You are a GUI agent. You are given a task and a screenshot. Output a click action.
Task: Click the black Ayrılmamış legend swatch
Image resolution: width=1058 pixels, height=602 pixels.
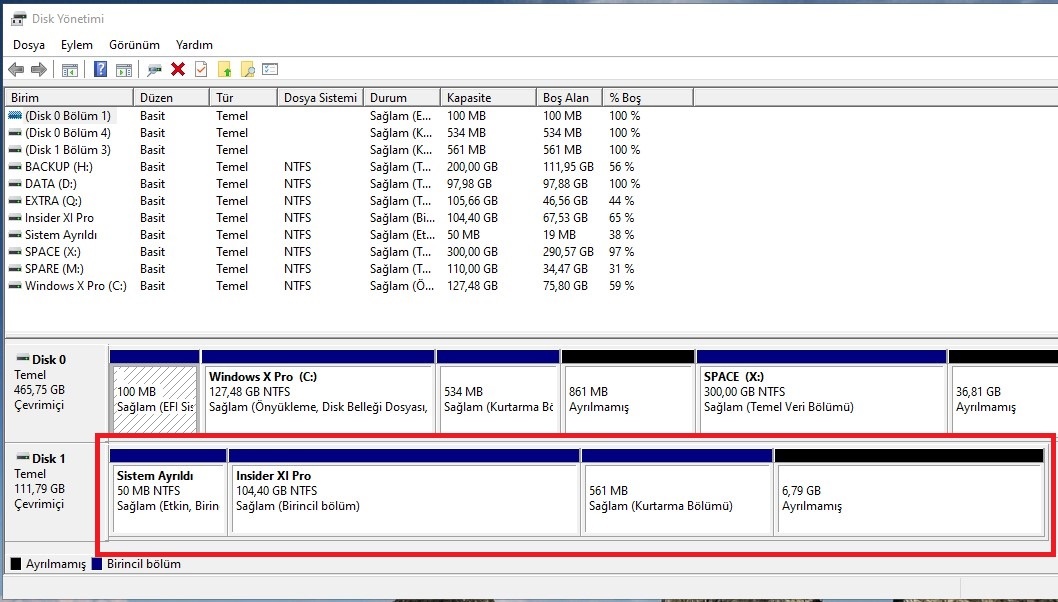pyautogui.click(x=16, y=564)
